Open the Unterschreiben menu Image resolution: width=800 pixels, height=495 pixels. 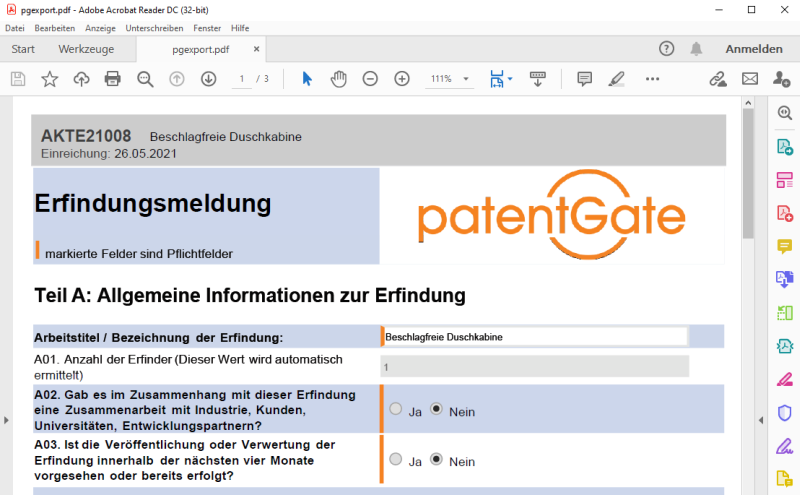(154, 28)
